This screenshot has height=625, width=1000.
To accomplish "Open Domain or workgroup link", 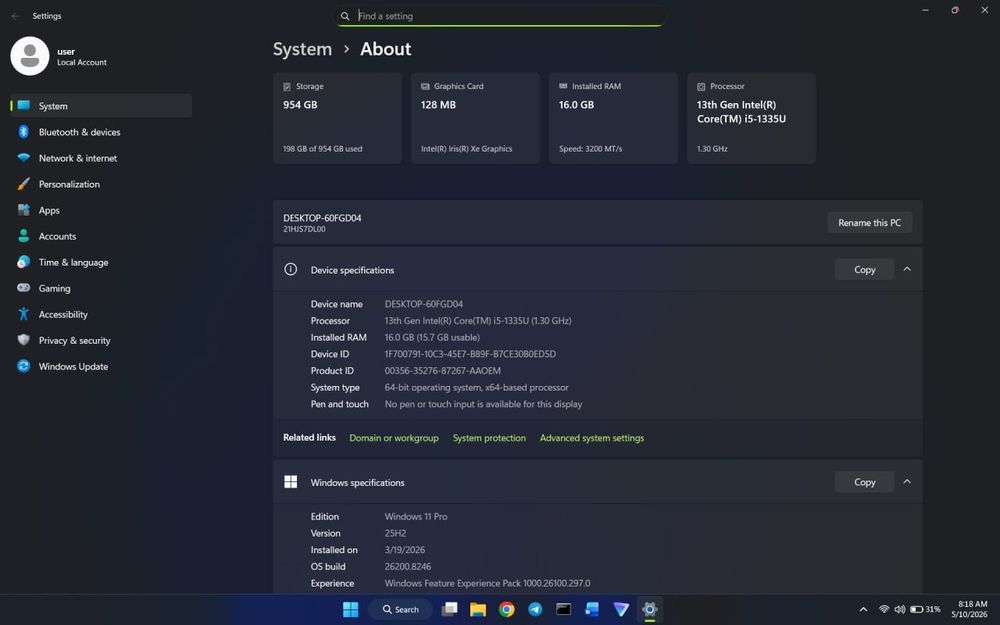I will click(393, 438).
